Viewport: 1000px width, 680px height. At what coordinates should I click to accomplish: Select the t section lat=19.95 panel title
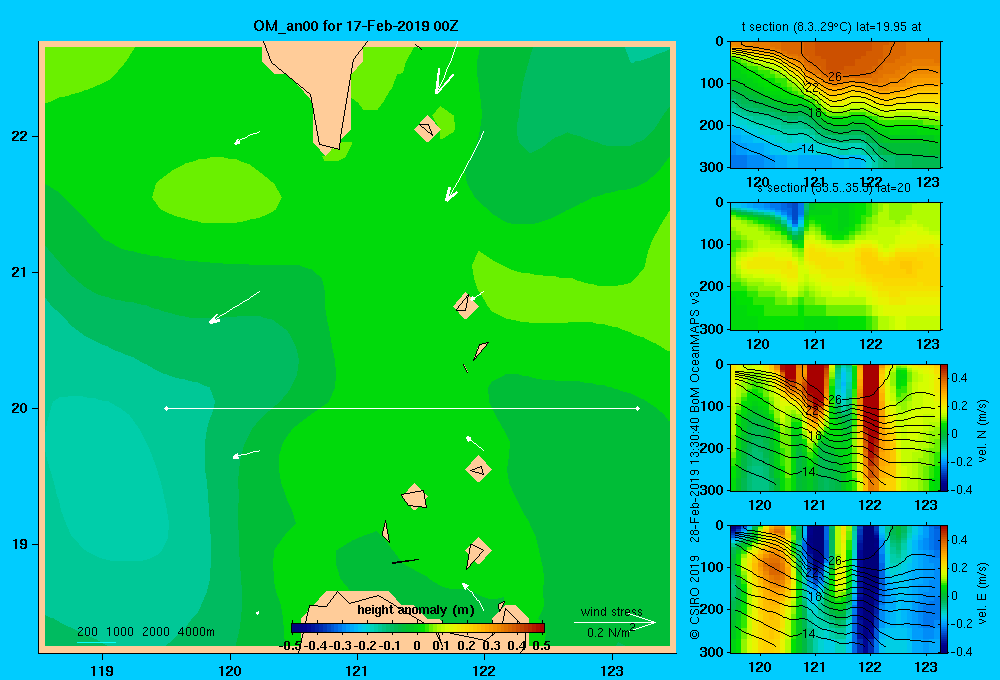click(831, 27)
